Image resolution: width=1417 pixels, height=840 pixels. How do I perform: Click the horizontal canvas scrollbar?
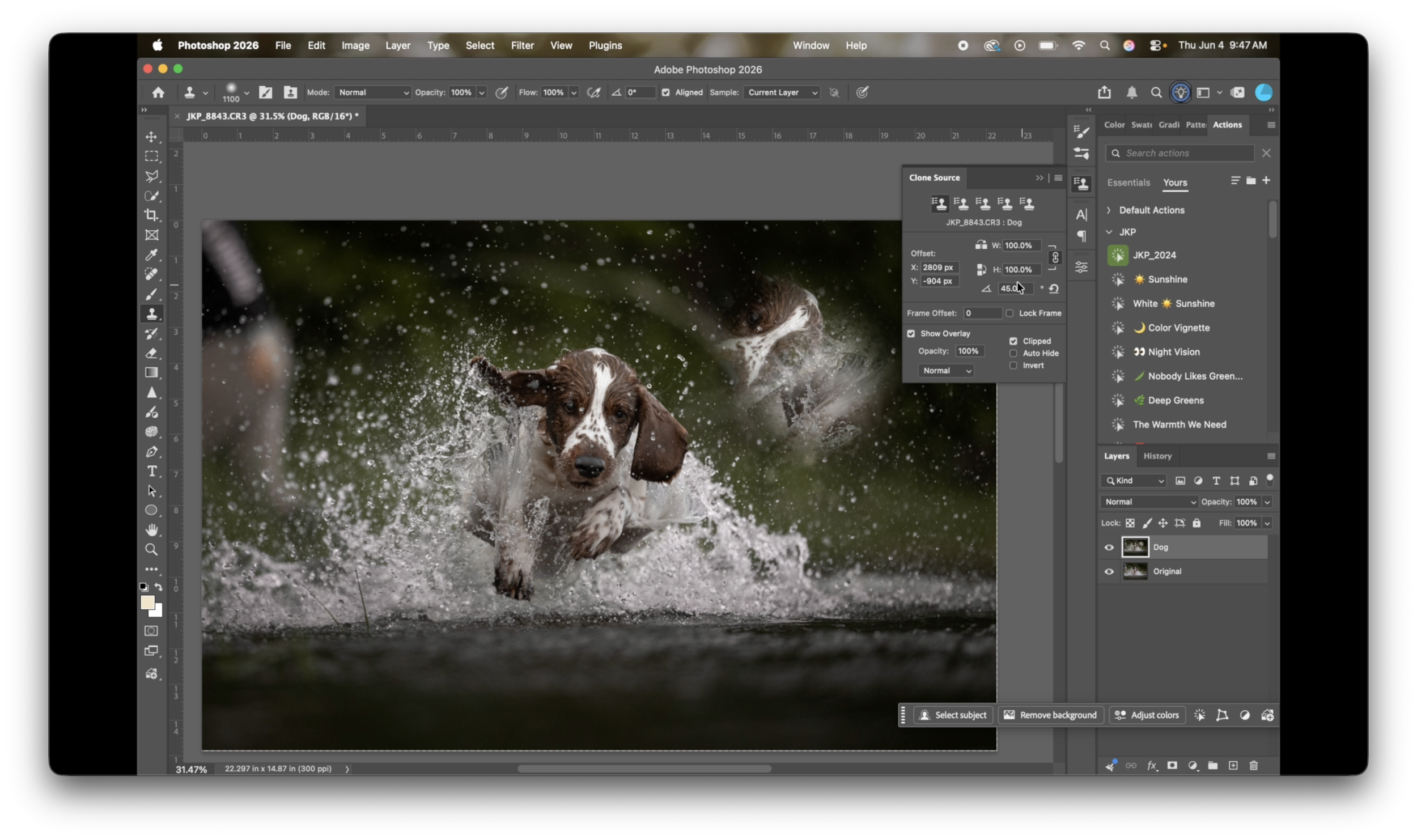coord(644,769)
